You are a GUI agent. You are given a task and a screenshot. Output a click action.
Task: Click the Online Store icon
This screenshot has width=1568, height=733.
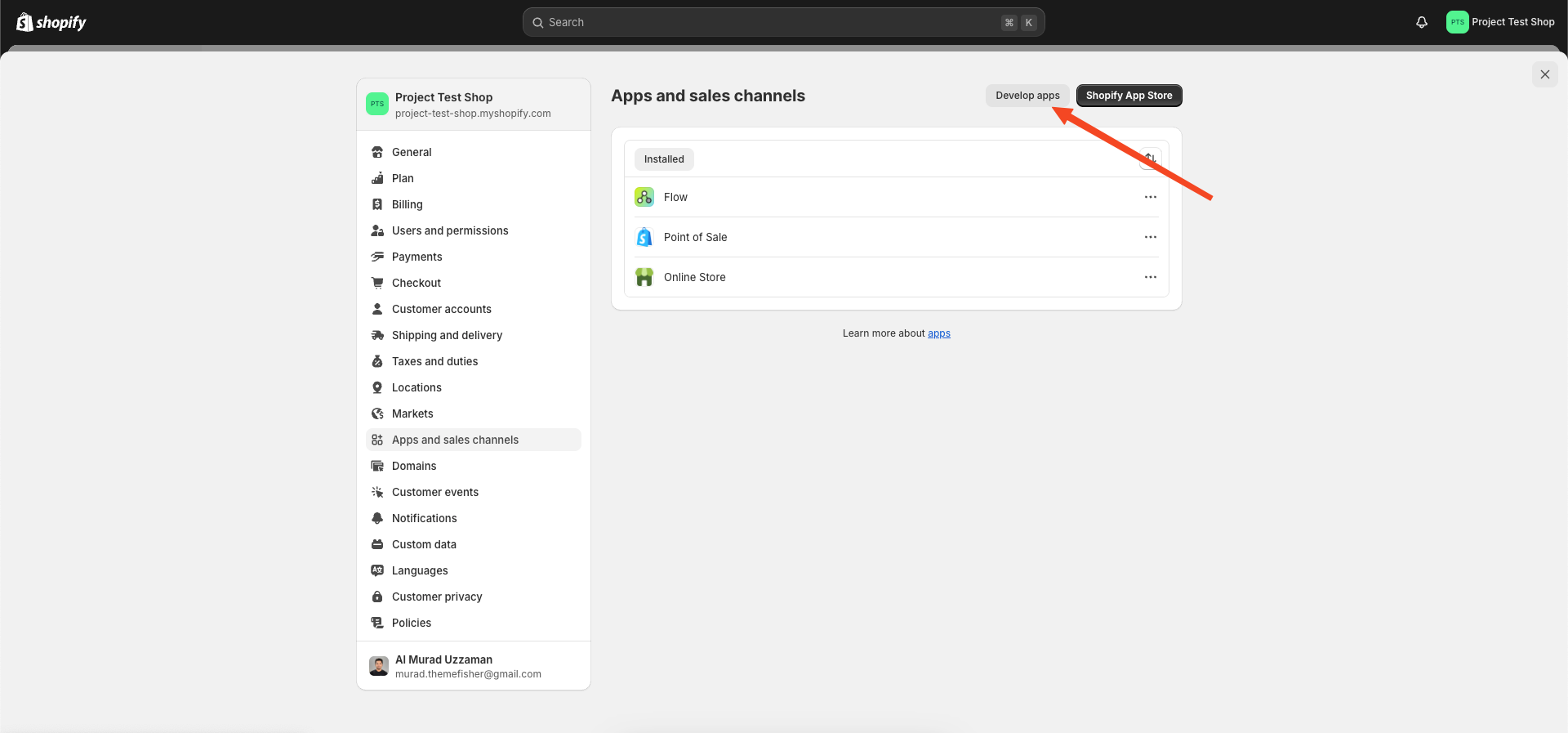644,277
